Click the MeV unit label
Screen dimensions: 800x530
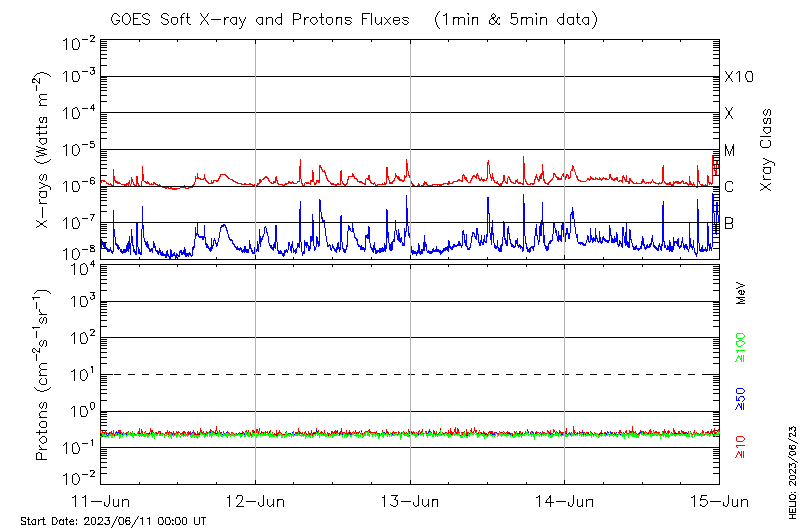click(741, 293)
